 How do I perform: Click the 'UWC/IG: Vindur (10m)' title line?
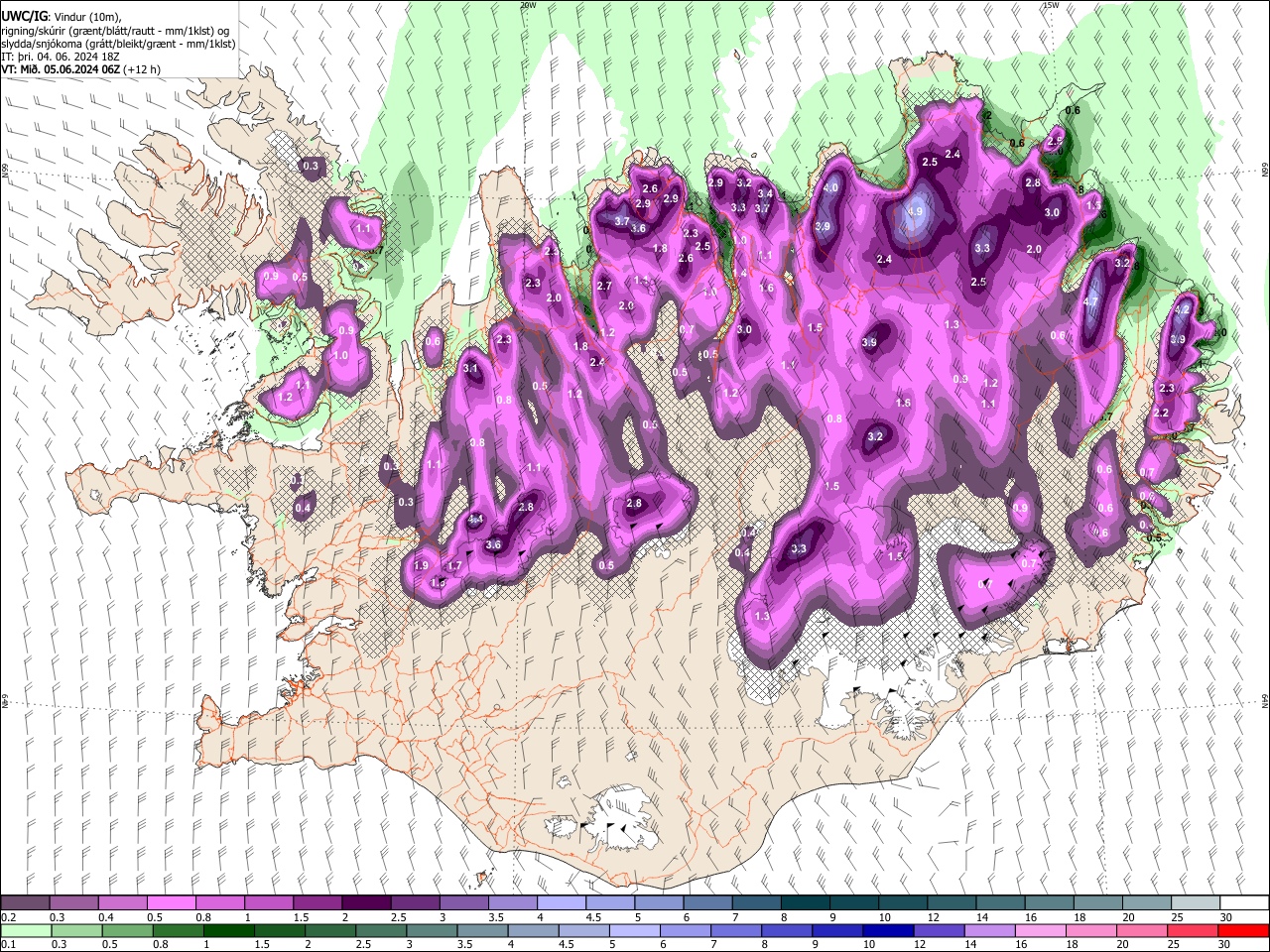tap(62, 16)
